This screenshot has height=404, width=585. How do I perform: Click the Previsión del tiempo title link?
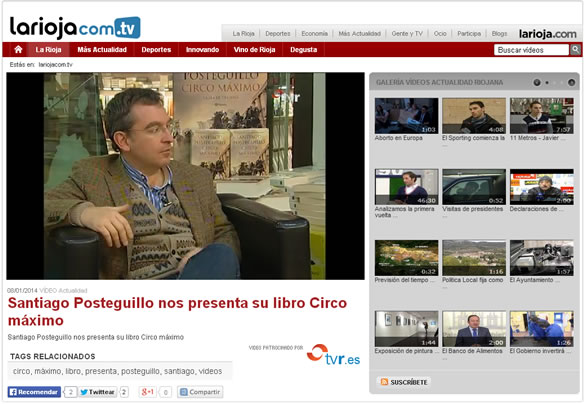405,280
